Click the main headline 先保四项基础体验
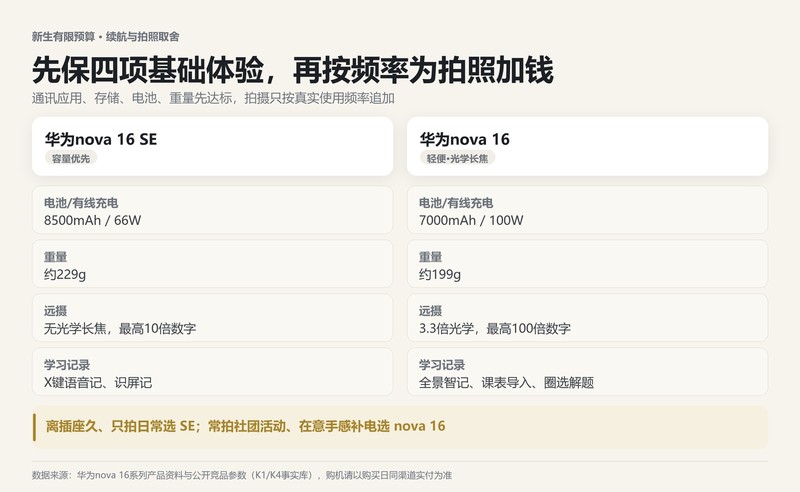Viewport: 800px width, 492px height. (x=293, y=70)
